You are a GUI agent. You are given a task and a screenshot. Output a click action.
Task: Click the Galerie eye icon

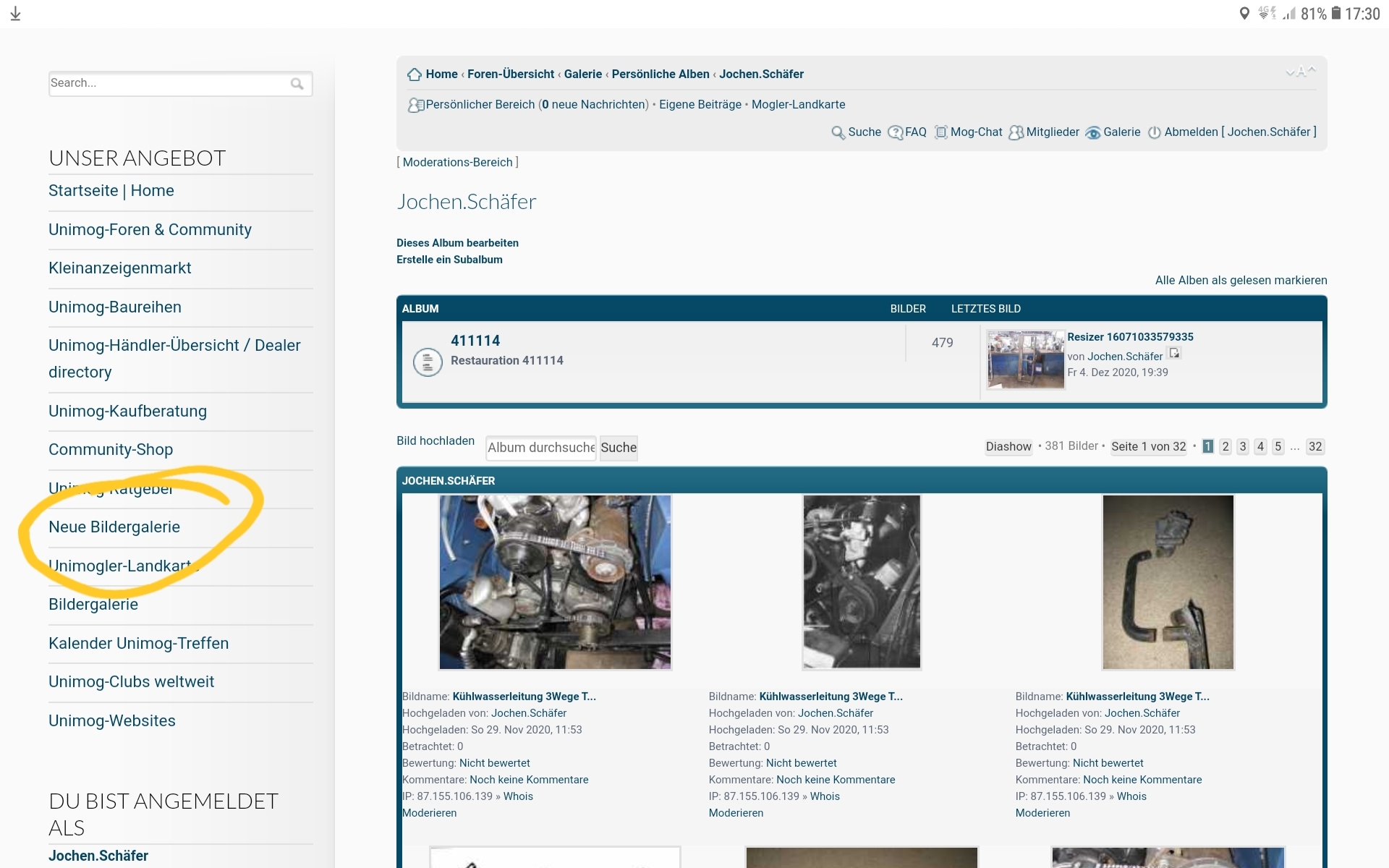pos(1092,132)
